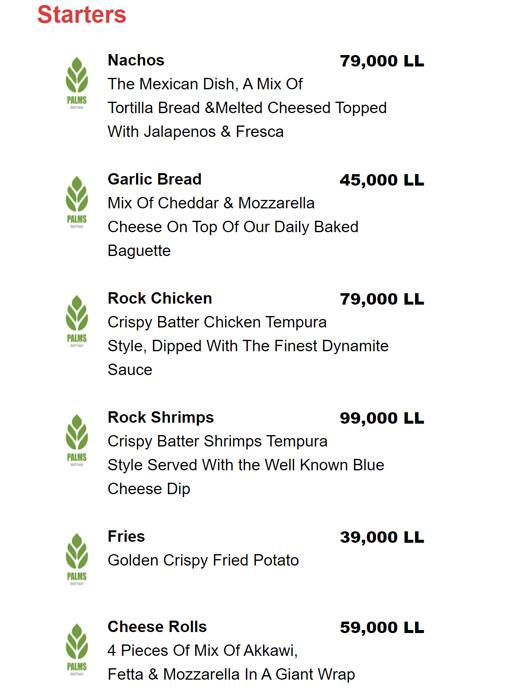This screenshot has height=700, width=508.
Task: Click the Palms logo beside Rock Shrimps
Action: pos(77,440)
